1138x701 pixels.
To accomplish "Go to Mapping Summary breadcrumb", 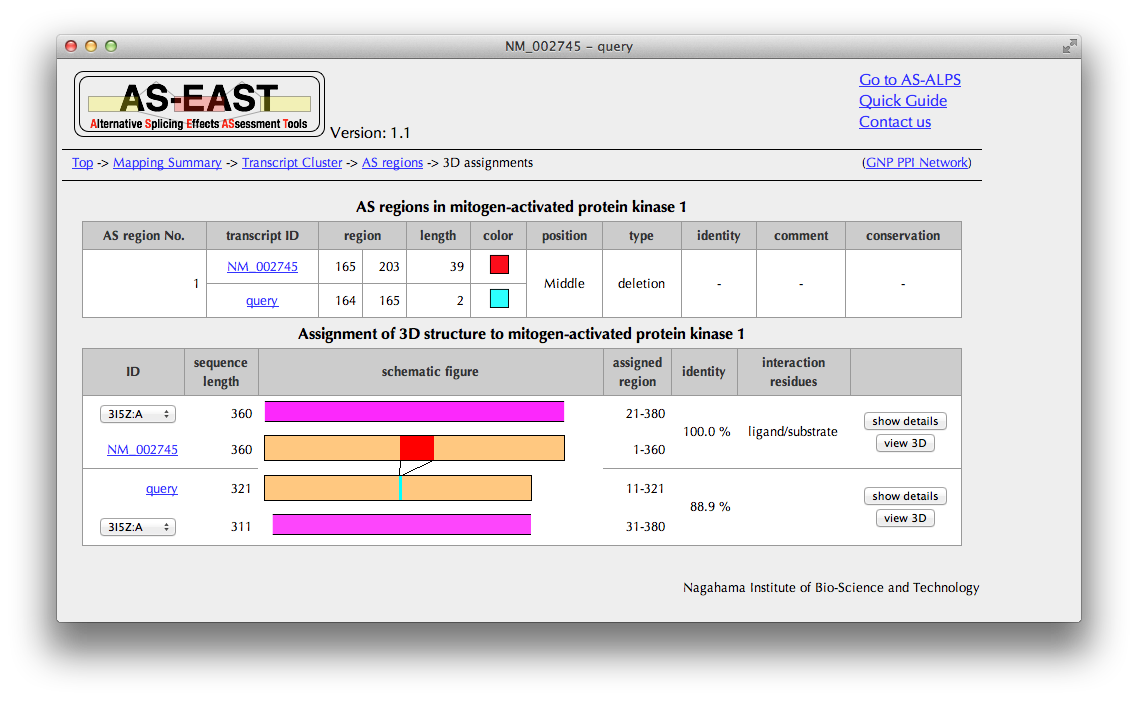I will pyautogui.click(x=167, y=163).
